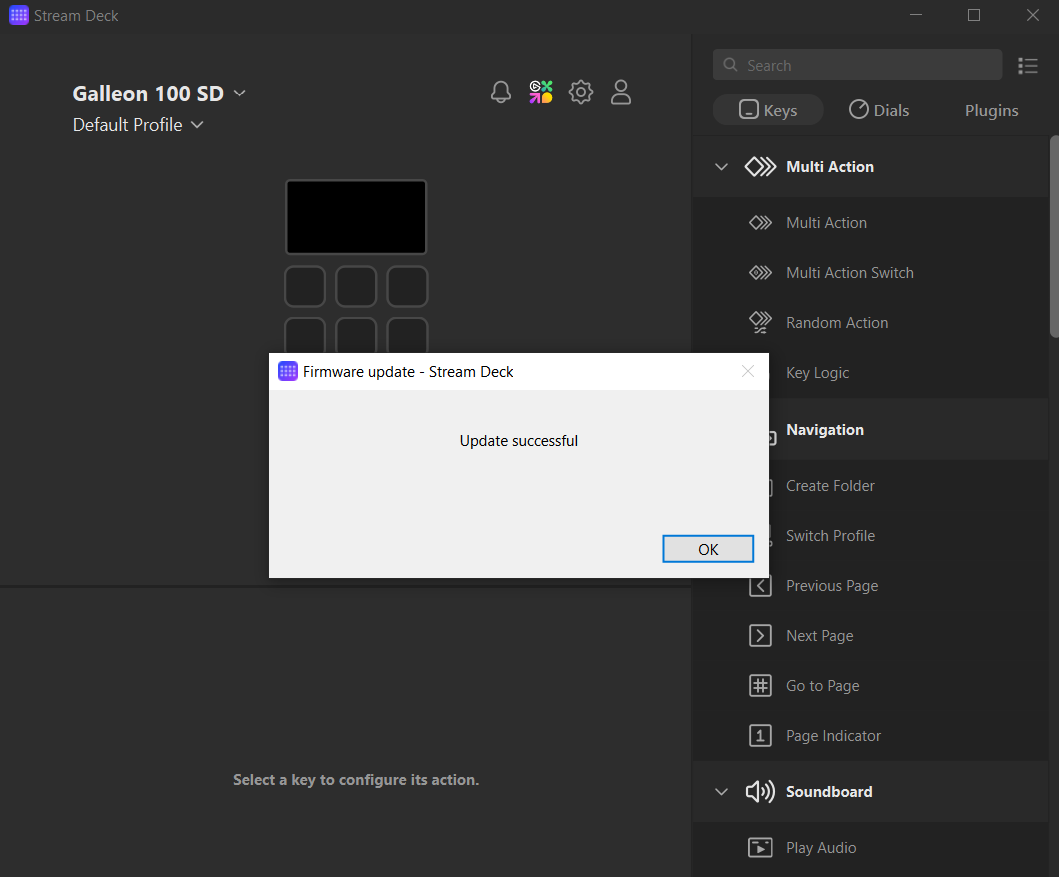Select the Create Folder action
Image resolution: width=1059 pixels, height=877 pixels.
click(830, 485)
